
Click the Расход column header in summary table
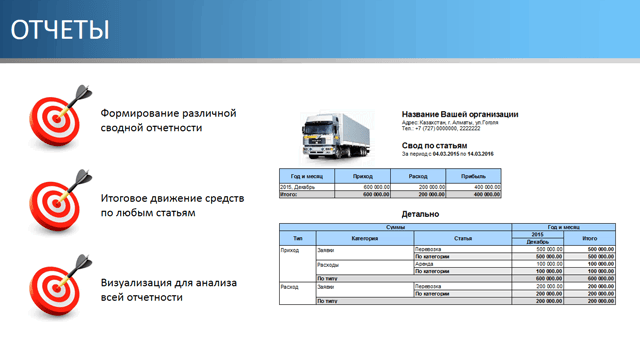point(418,176)
